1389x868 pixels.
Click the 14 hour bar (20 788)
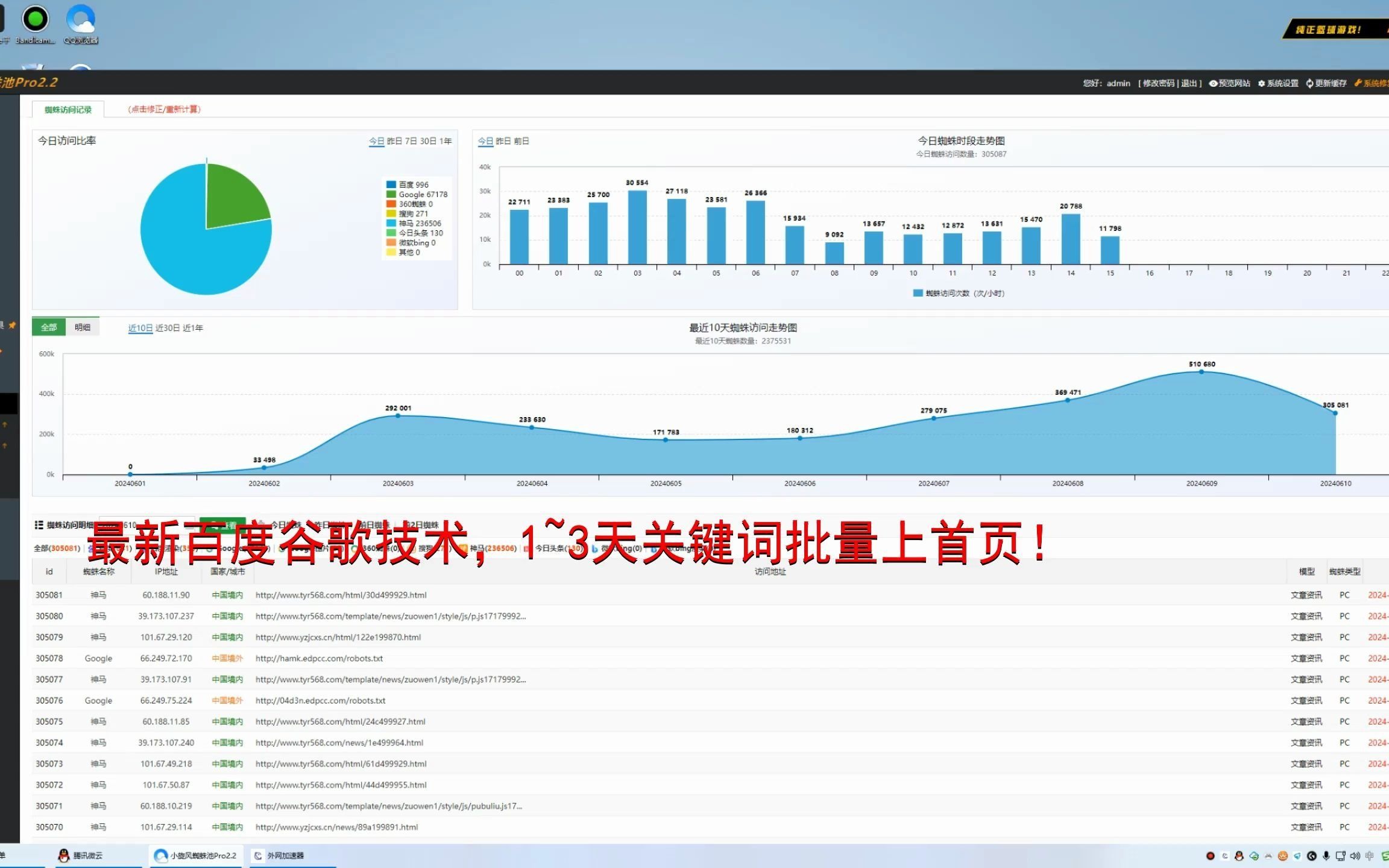click(x=1071, y=239)
